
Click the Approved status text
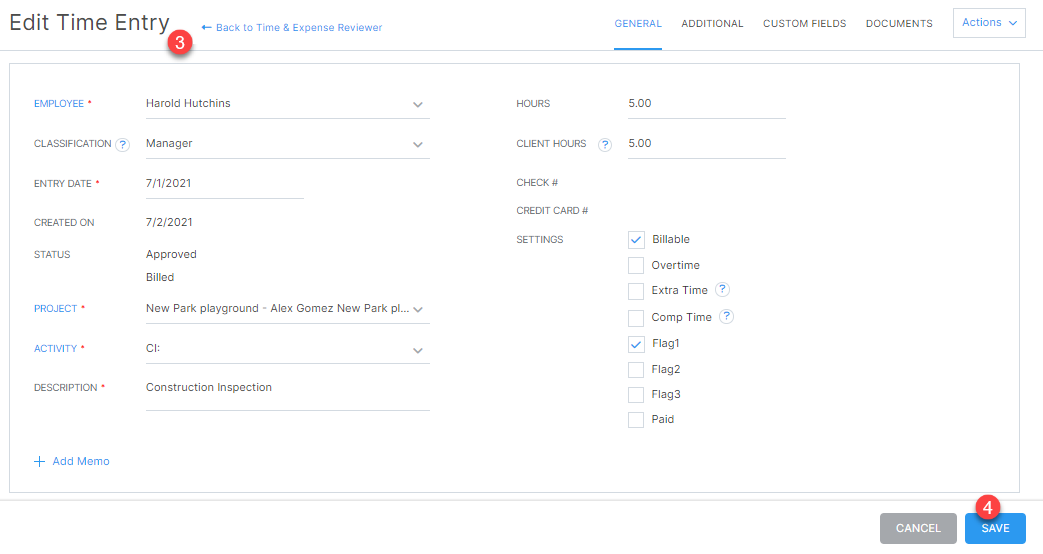point(171,254)
